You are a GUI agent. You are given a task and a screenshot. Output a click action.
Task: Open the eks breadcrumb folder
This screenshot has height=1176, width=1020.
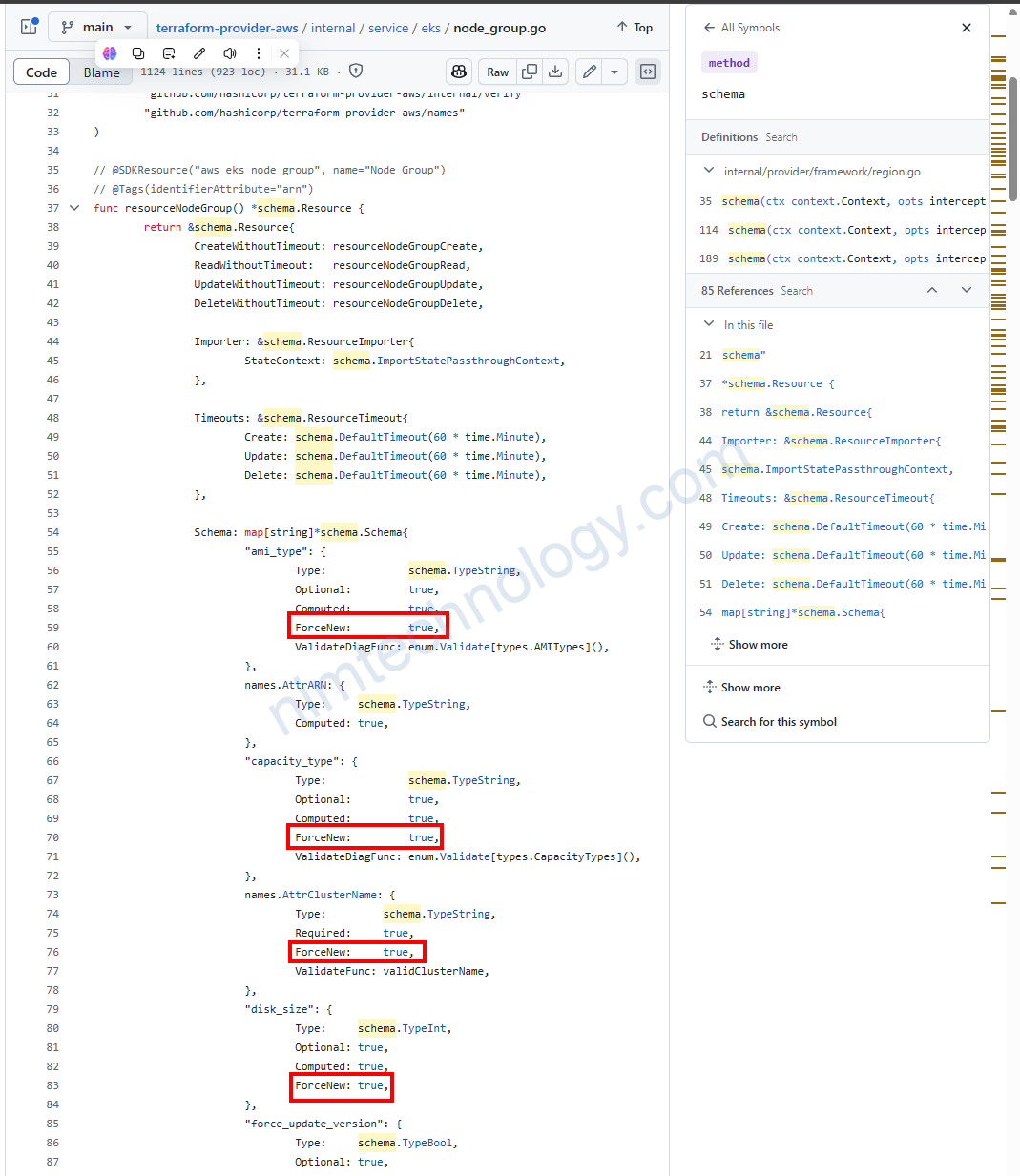pyautogui.click(x=431, y=28)
